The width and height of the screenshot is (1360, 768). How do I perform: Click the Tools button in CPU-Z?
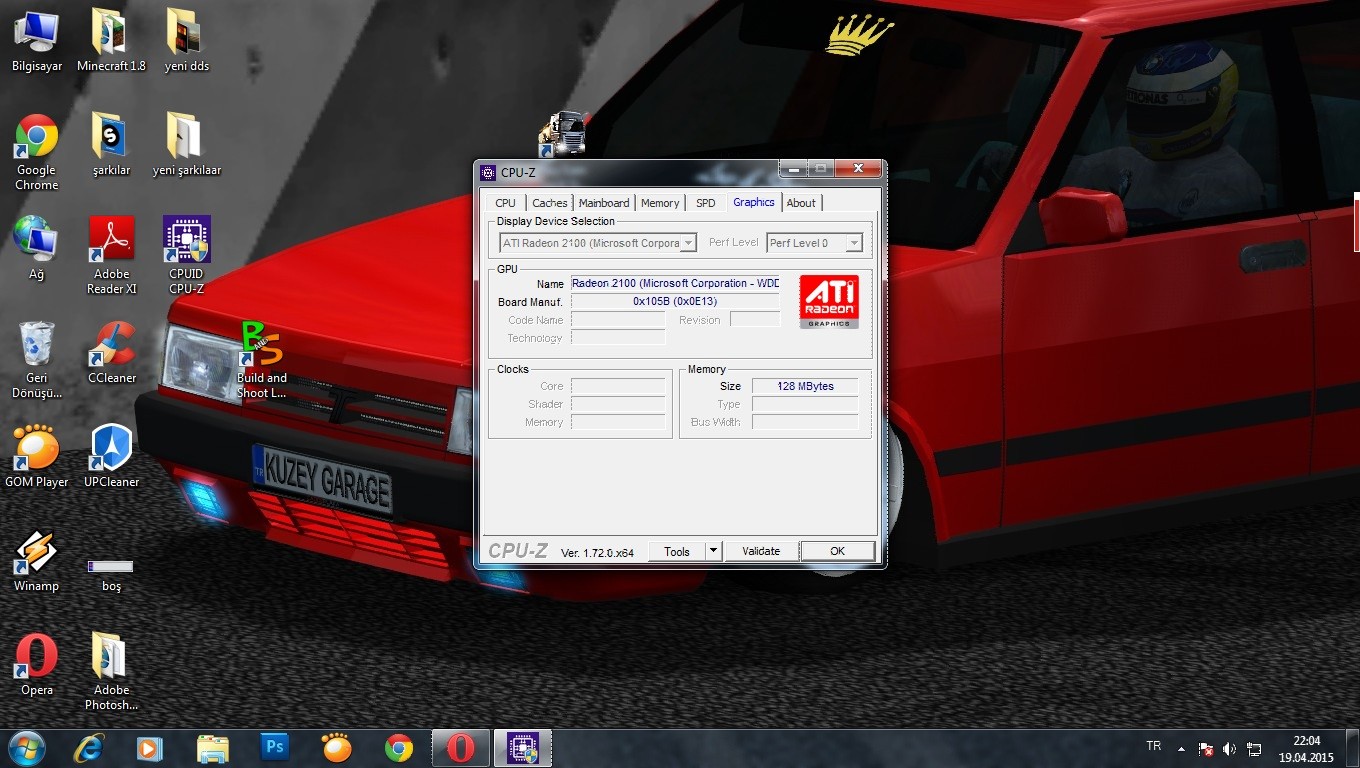pos(677,551)
